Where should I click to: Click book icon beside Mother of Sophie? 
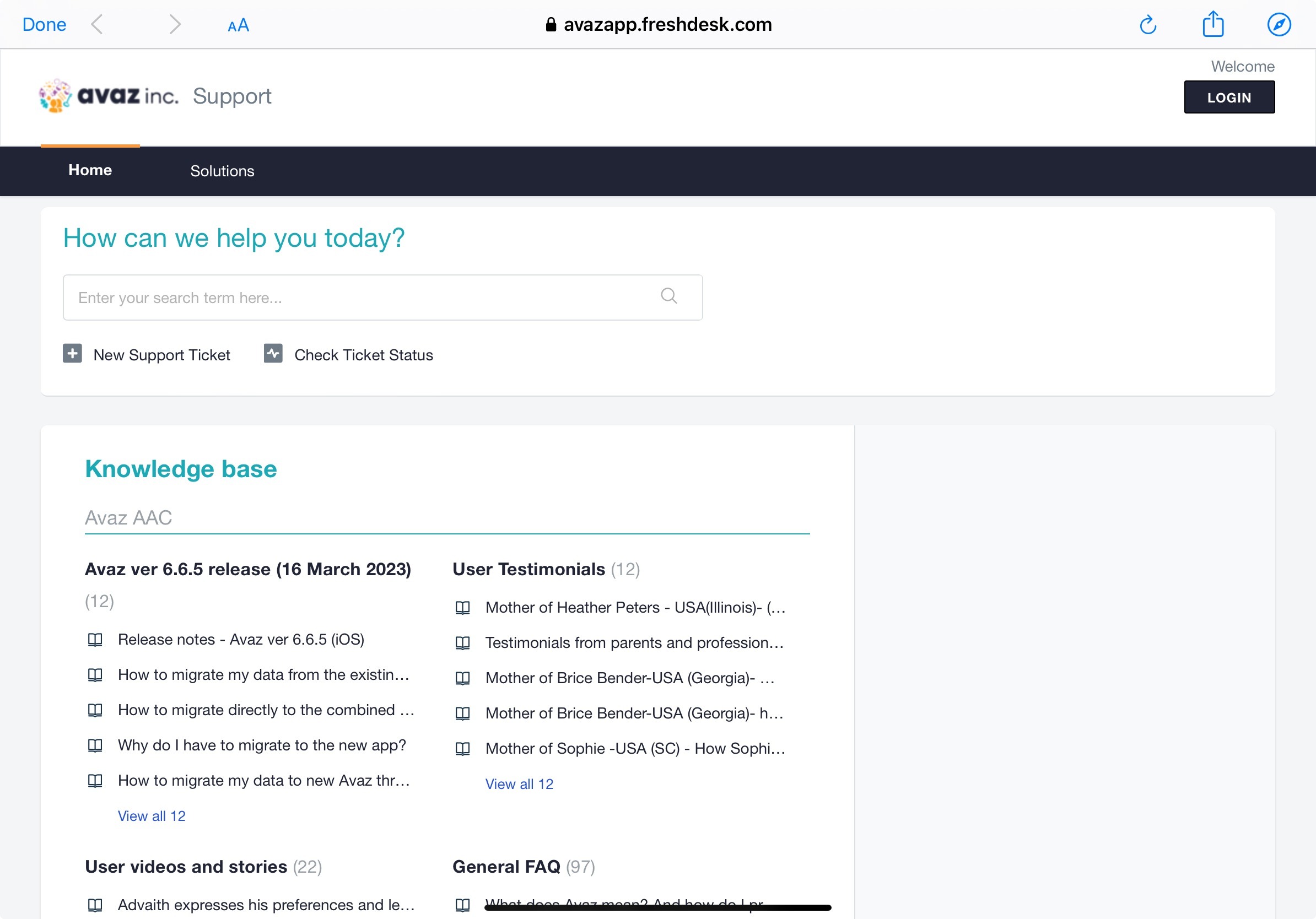pos(462,749)
